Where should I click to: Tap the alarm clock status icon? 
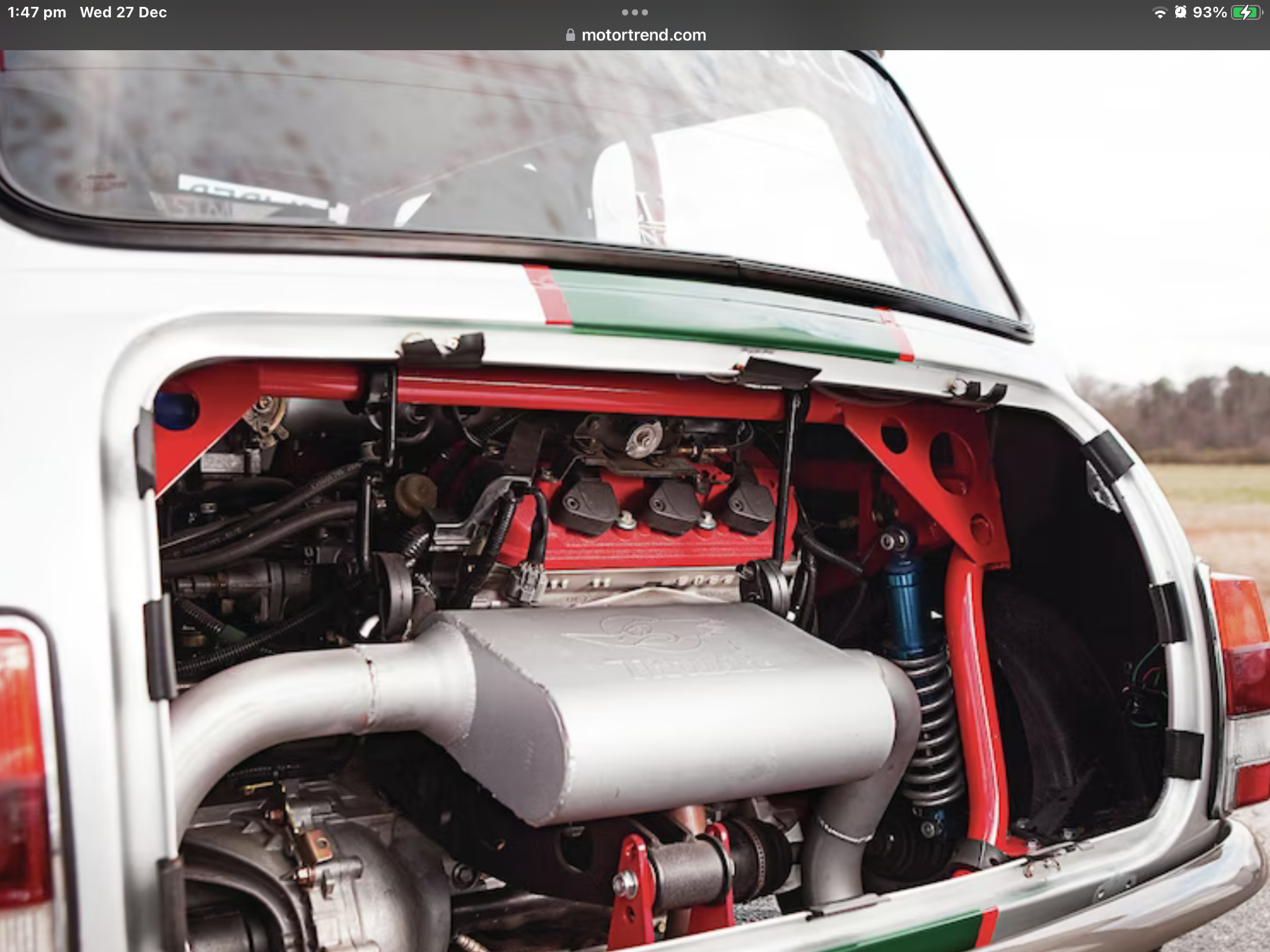pos(1181,12)
